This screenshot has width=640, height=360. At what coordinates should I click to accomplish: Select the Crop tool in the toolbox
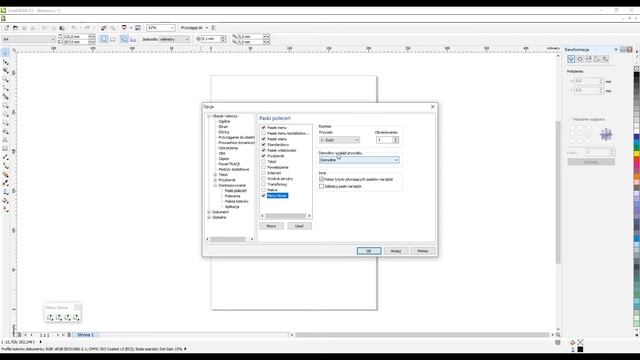pos(5,71)
